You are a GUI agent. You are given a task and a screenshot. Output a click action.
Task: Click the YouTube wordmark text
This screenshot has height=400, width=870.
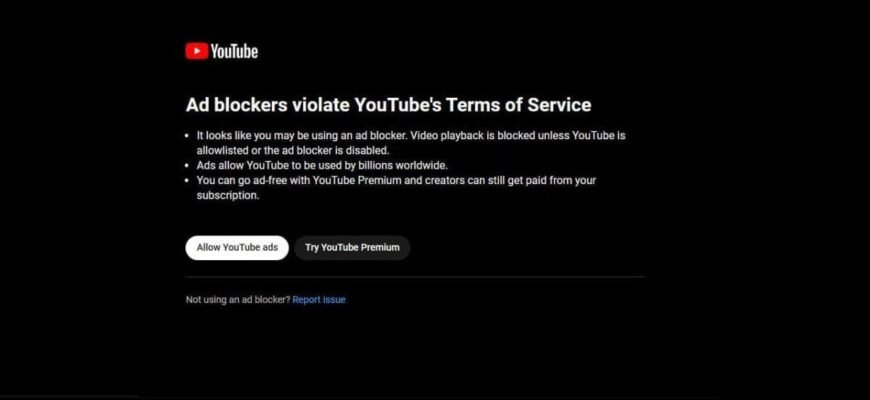234,51
